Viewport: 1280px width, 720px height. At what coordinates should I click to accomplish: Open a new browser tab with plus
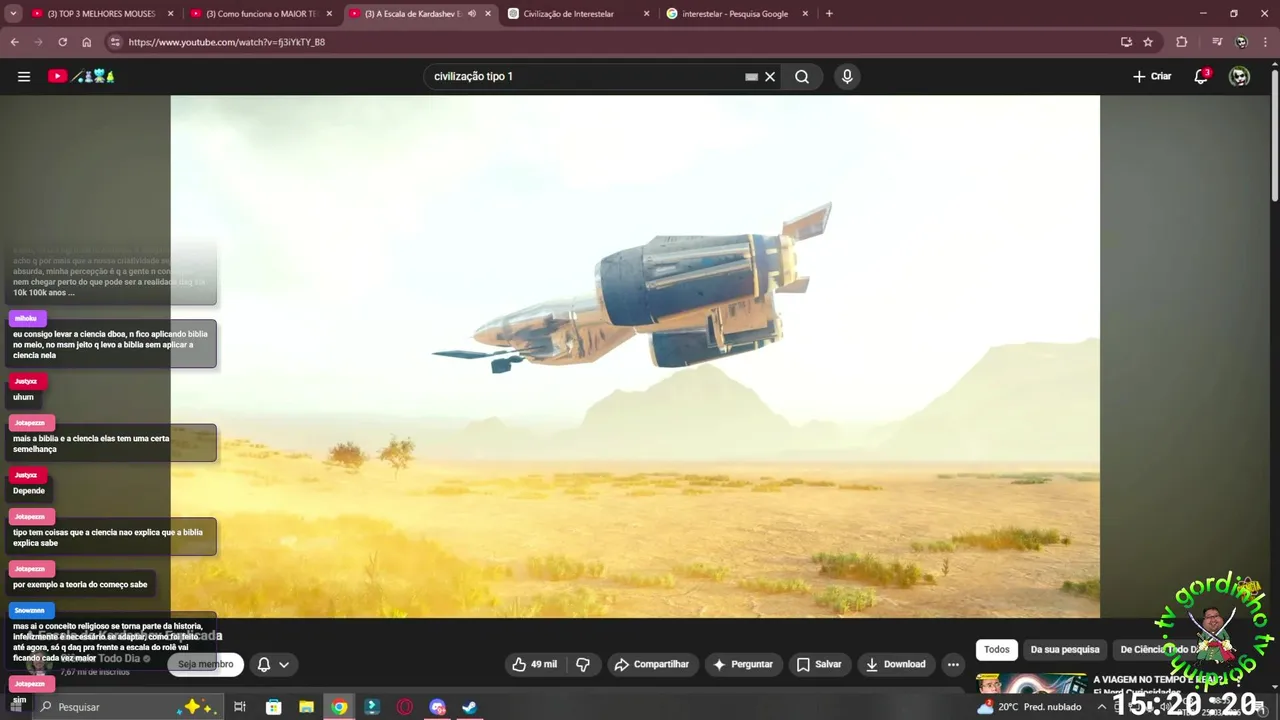[829, 14]
